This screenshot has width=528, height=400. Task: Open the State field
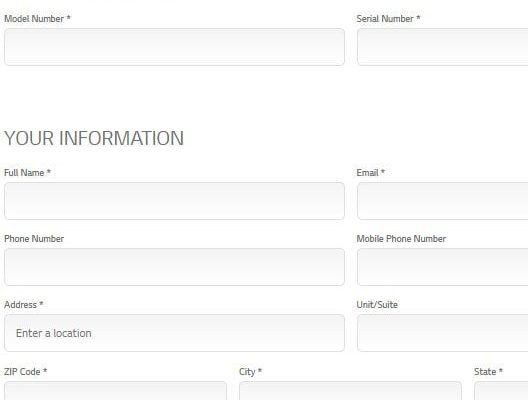tap(501, 391)
